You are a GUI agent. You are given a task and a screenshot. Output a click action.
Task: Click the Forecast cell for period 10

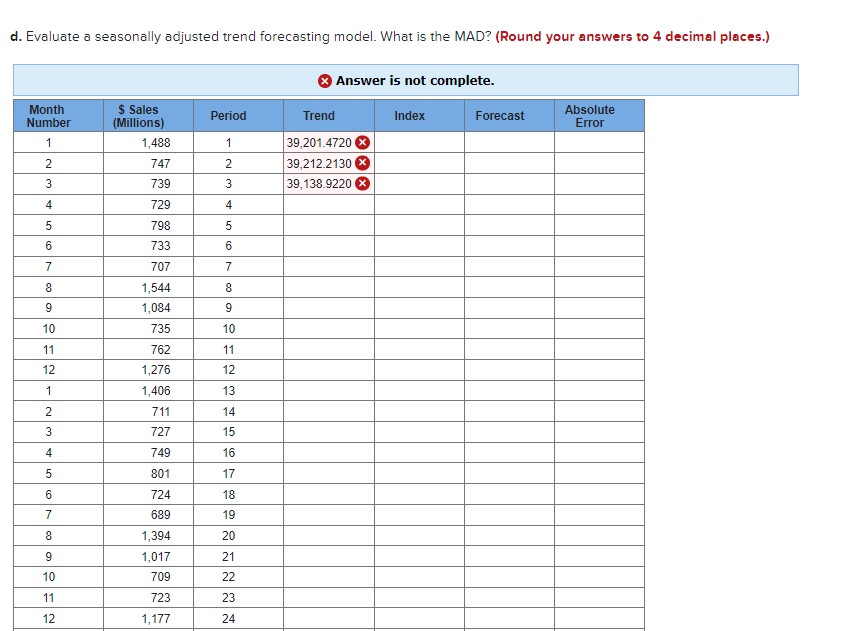click(510, 329)
